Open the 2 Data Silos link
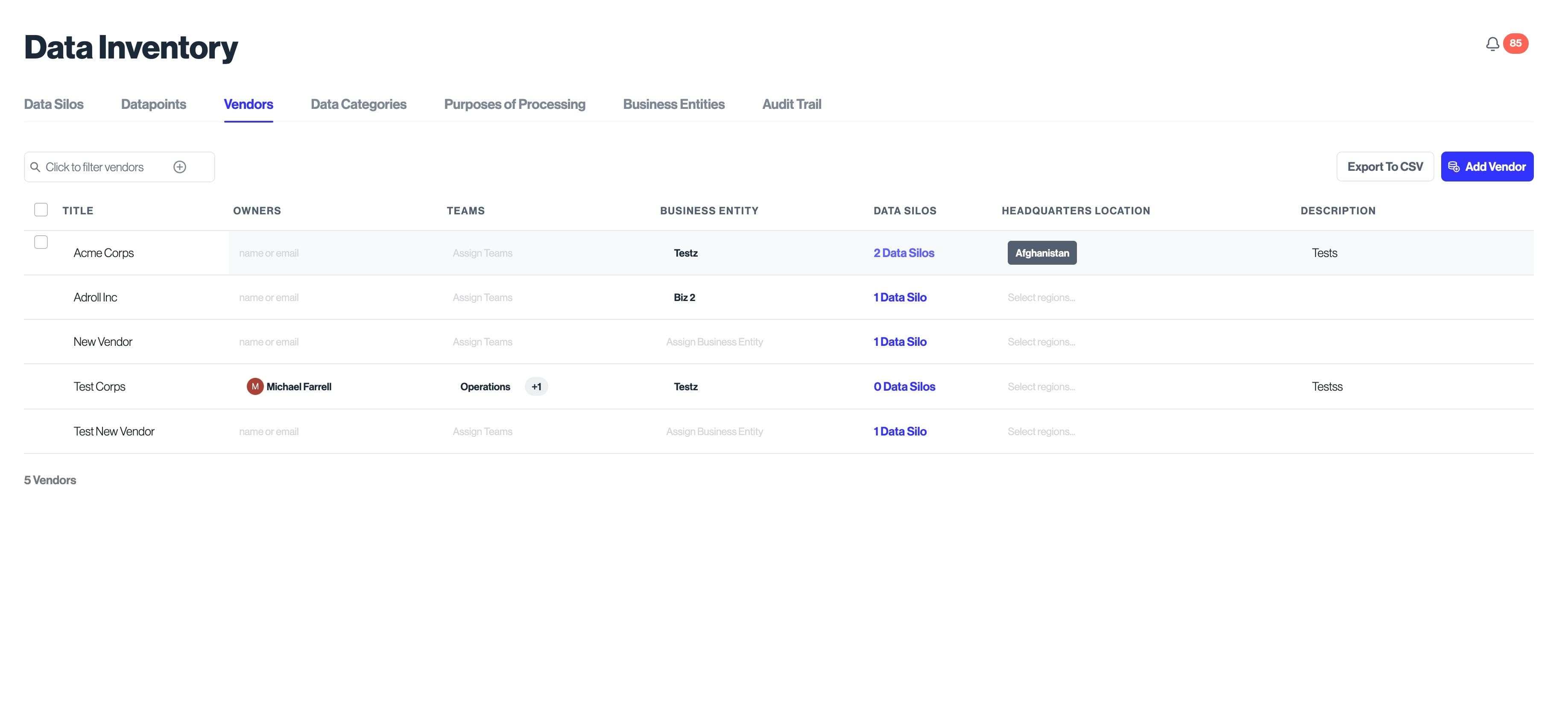Screen dimensions: 1568x719 [x=903, y=253]
